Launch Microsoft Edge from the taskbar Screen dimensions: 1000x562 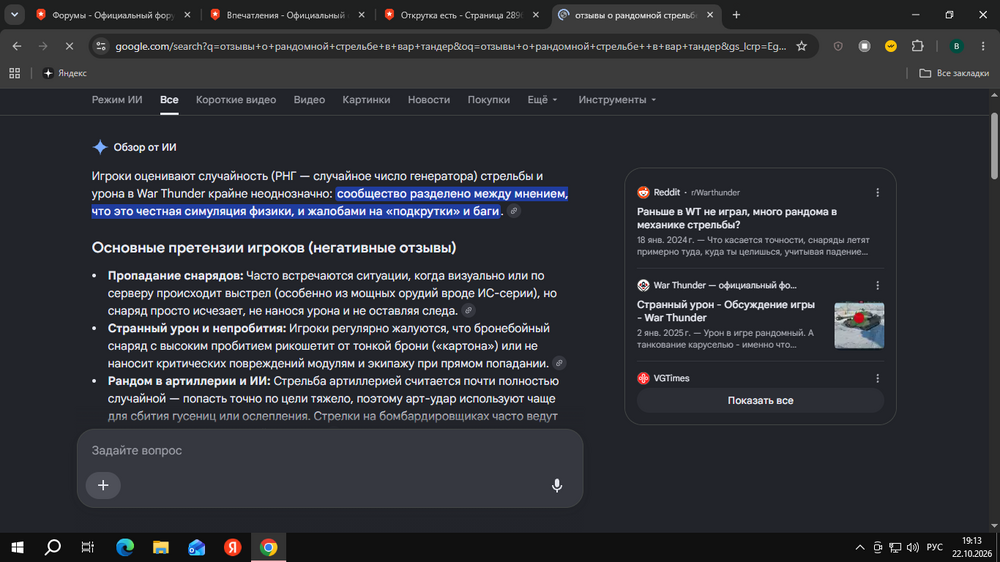(x=125, y=547)
